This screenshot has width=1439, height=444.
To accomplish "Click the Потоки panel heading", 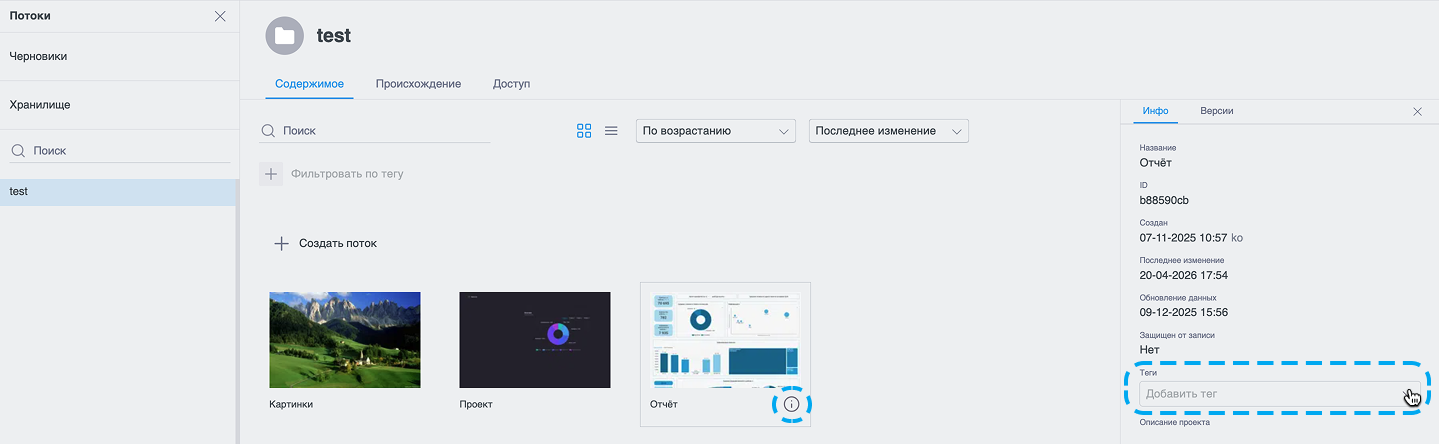I will 30,16.
